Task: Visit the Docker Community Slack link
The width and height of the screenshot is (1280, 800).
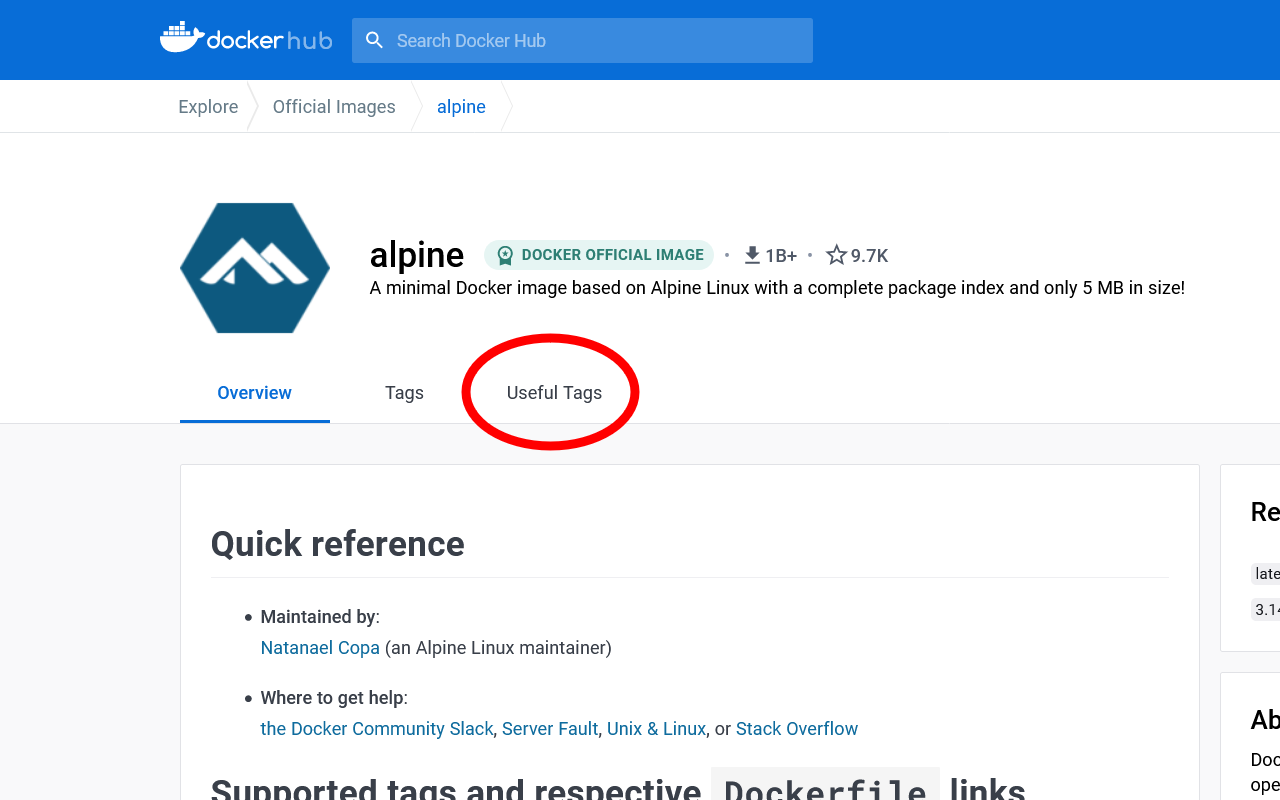Action: (376, 728)
